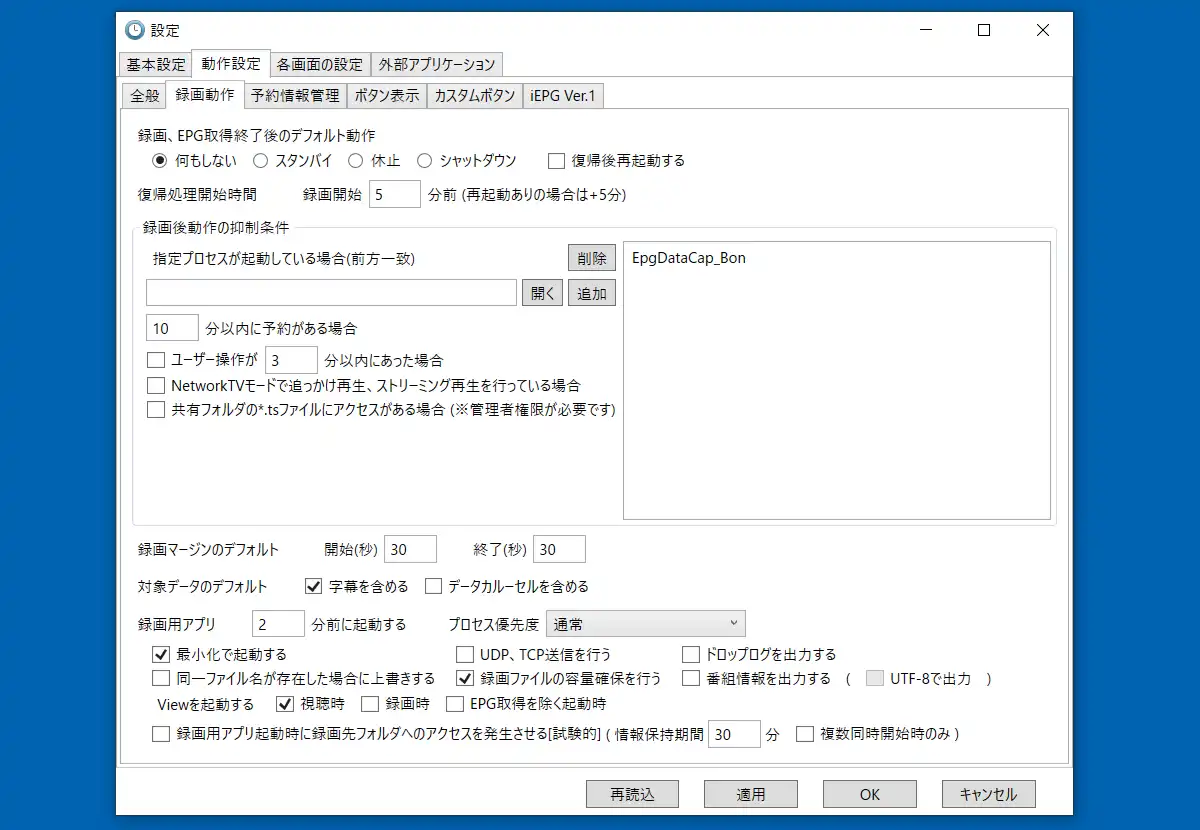The height and width of the screenshot is (830, 1200).
Task: Switch to the 基本設定 tab
Action: [155, 65]
